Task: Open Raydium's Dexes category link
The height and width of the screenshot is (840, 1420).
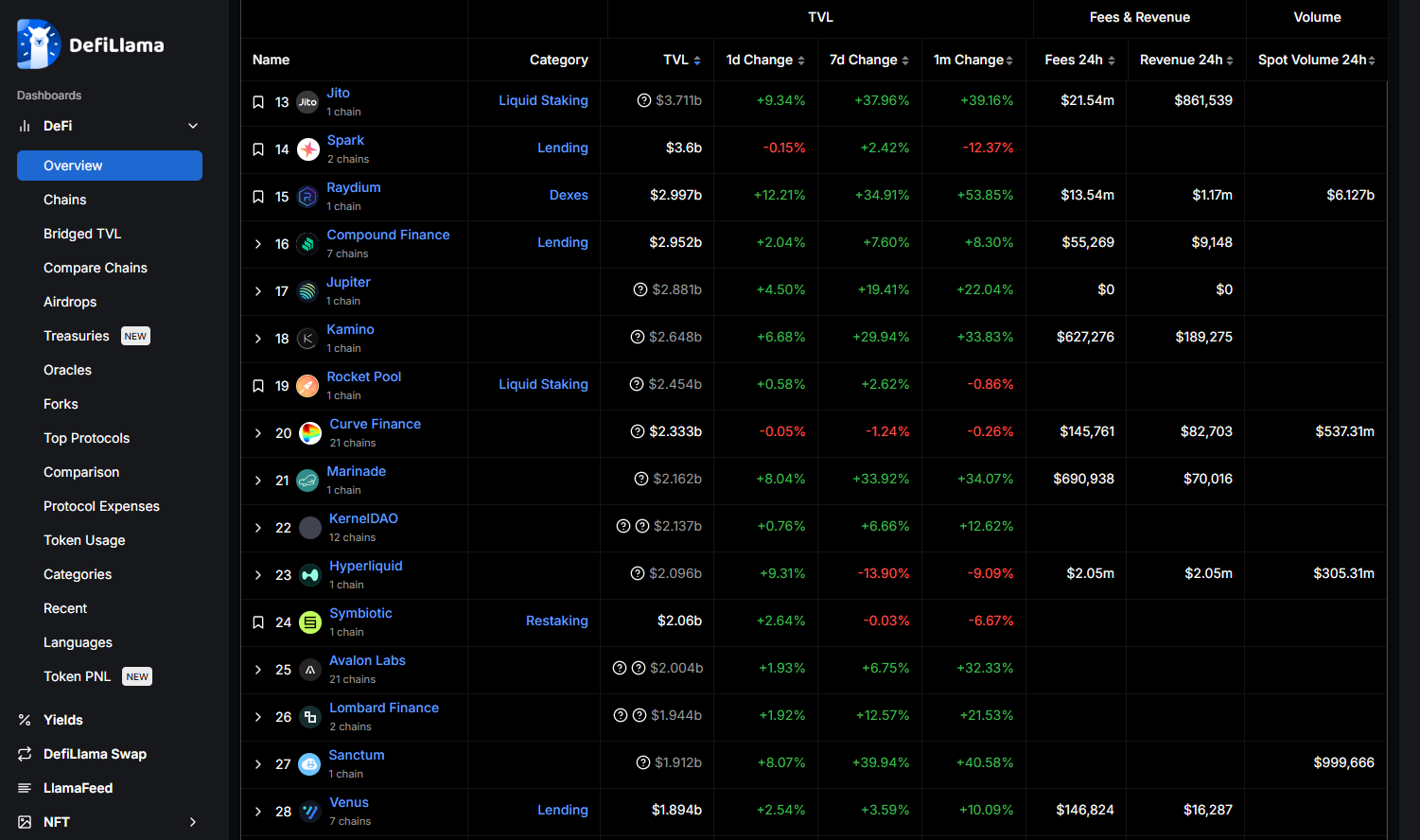Action: [569, 195]
